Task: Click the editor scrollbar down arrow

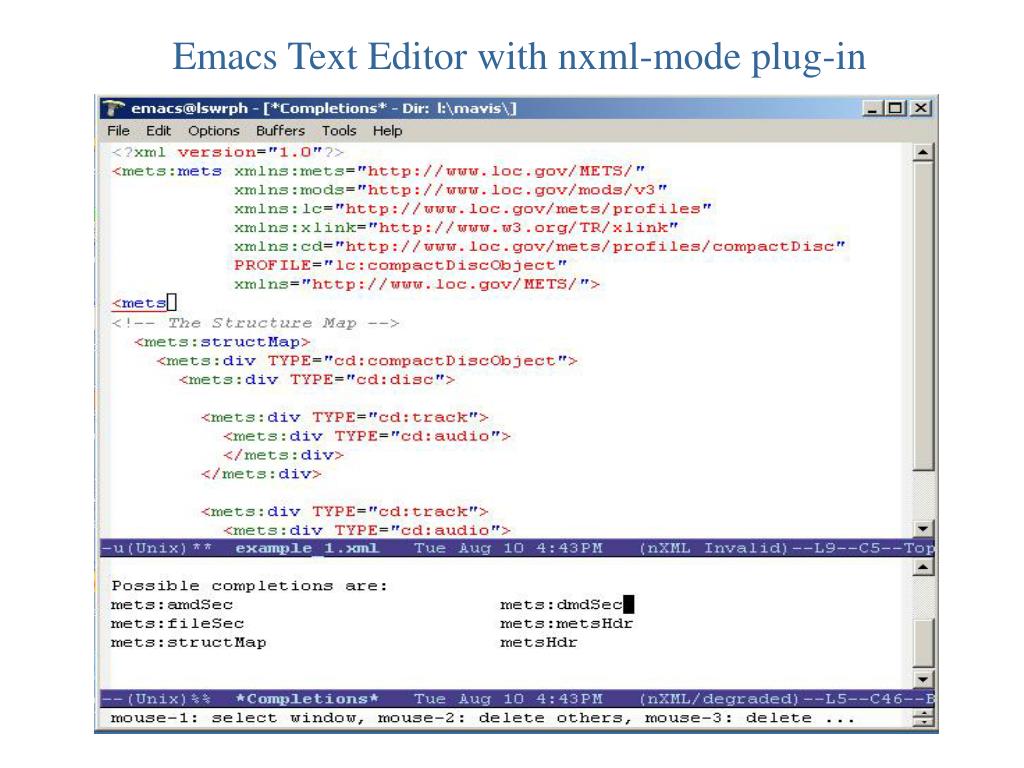Action: pos(923,528)
